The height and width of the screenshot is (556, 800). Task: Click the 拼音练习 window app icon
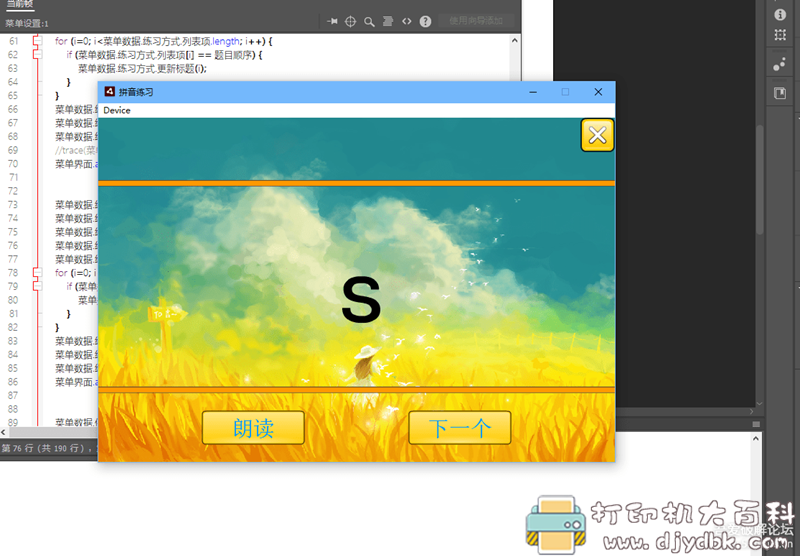point(109,92)
